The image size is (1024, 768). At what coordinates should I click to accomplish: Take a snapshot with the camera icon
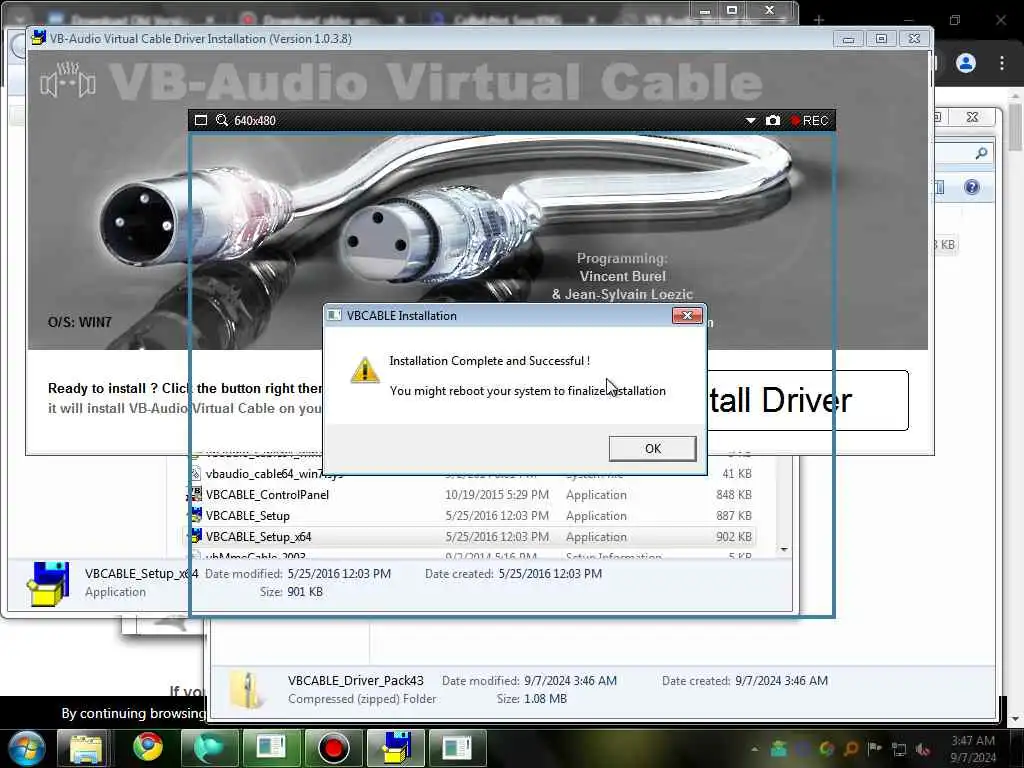pos(773,121)
